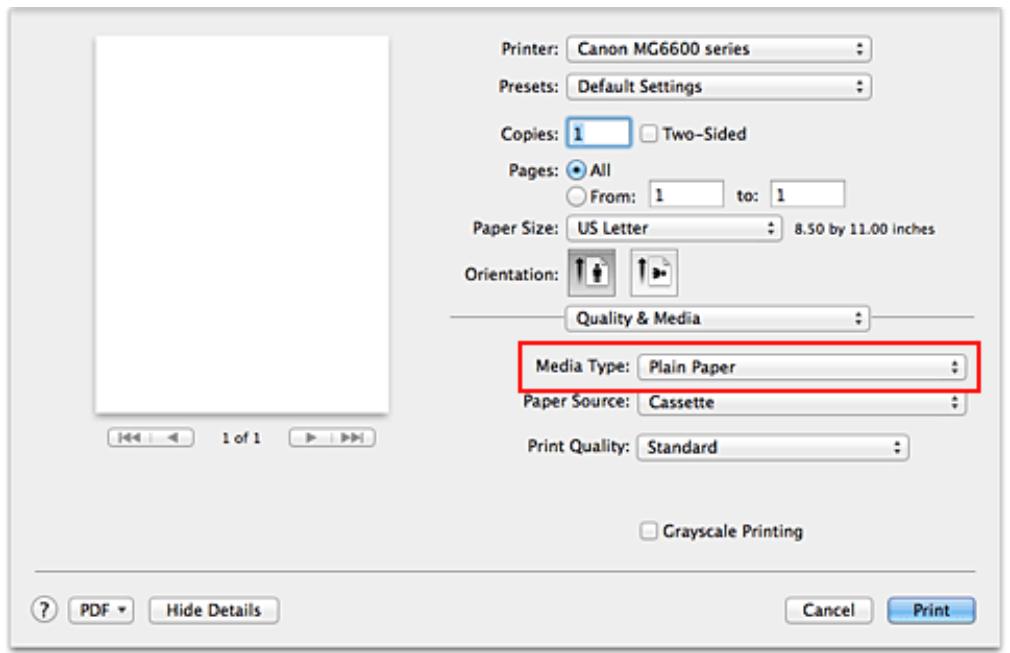
Task: Select the All pages radio button
Action: [x=576, y=170]
